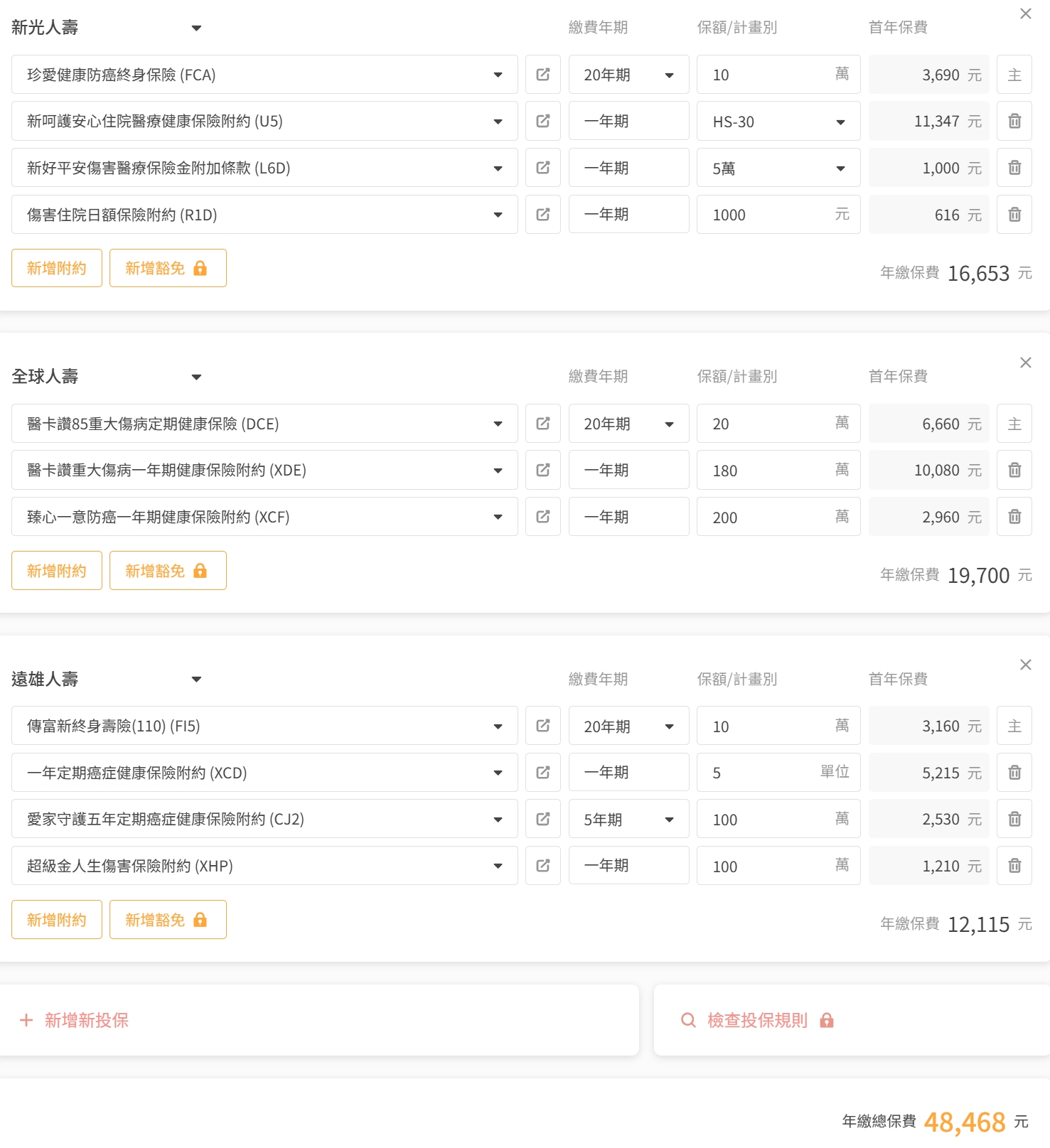
Task: Open external link for 醫卡讚85重大傷病 (DCE)
Action: click(x=543, y=424)
